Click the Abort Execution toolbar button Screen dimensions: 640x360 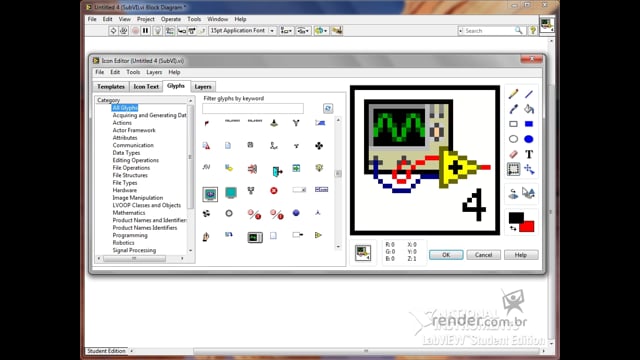coord(135,31)
